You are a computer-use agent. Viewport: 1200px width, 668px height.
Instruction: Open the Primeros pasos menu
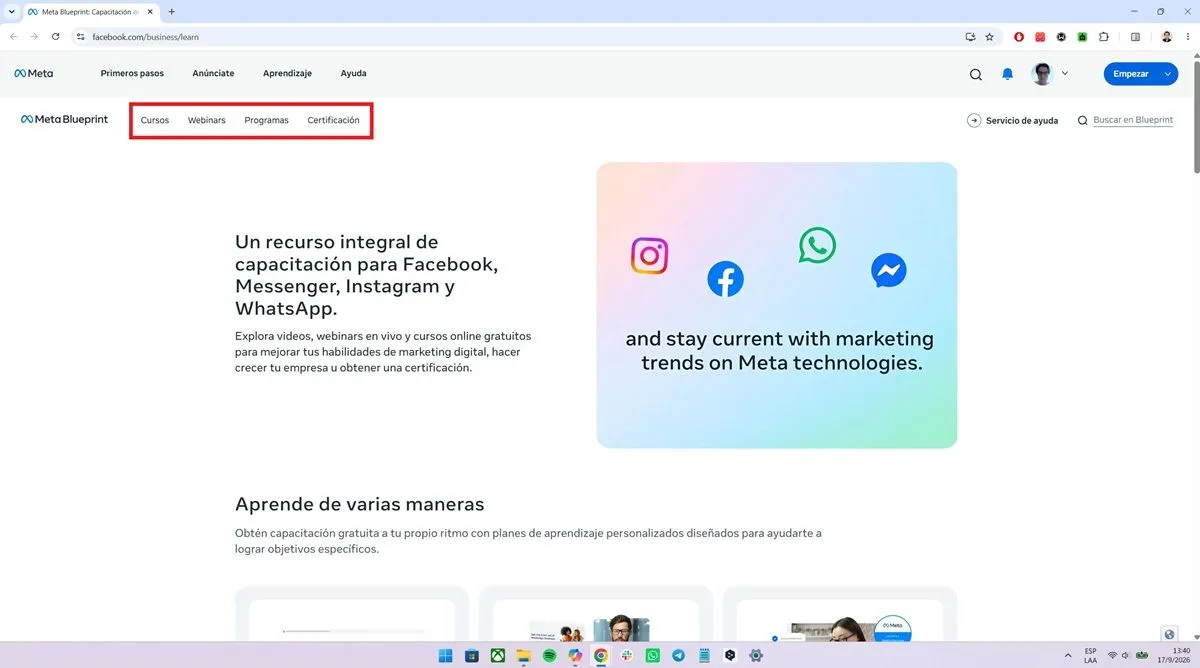tap(132, 73)
